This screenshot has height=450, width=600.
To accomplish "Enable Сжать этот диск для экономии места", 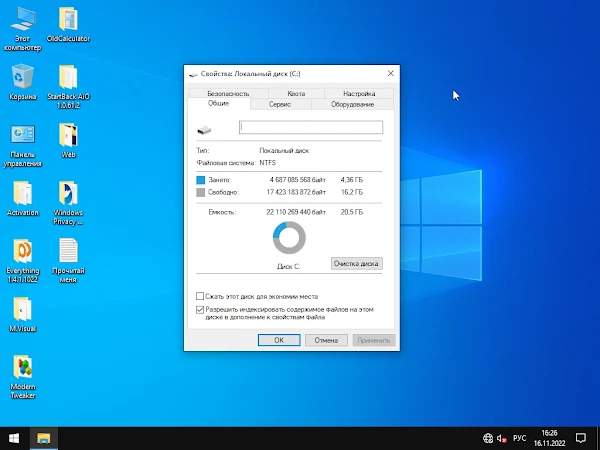I will pyautogui.click(x=200, y=296).
